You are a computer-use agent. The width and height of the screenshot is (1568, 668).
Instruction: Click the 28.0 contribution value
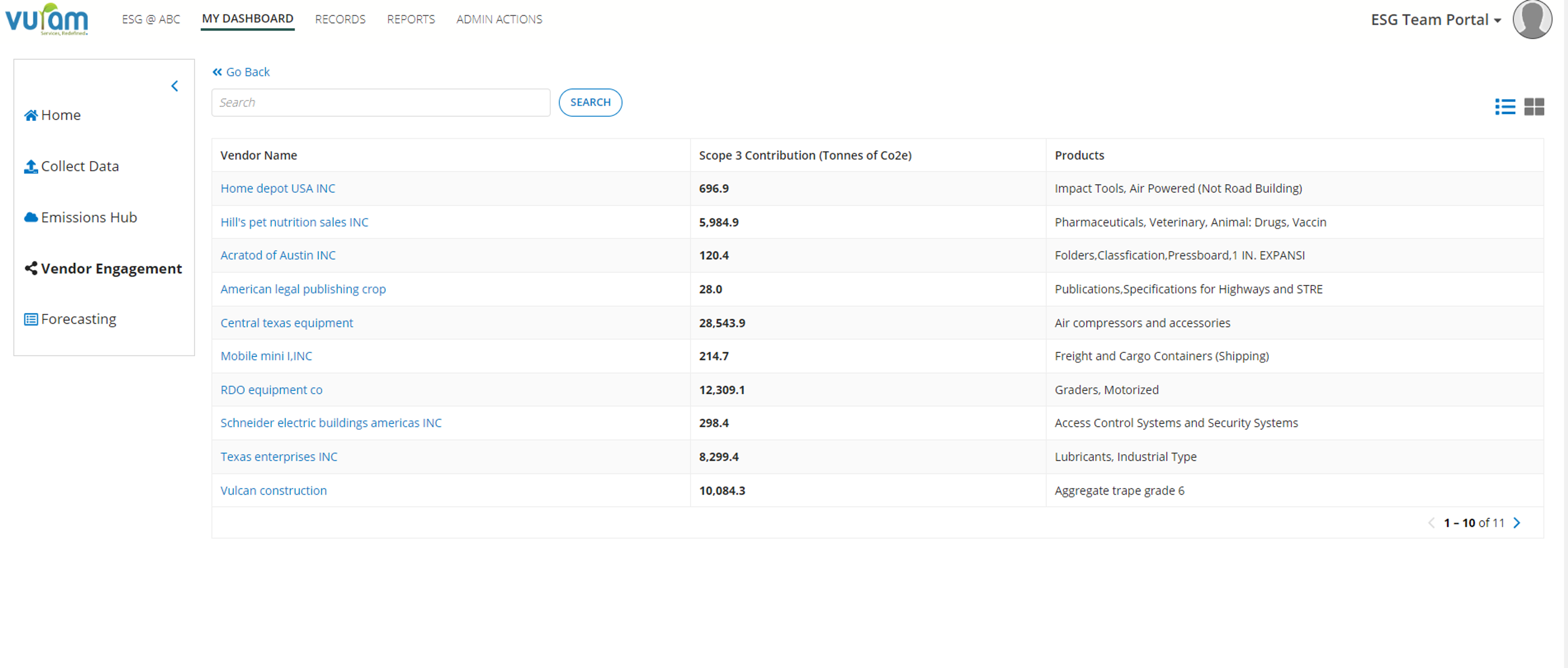pos(710,289)
